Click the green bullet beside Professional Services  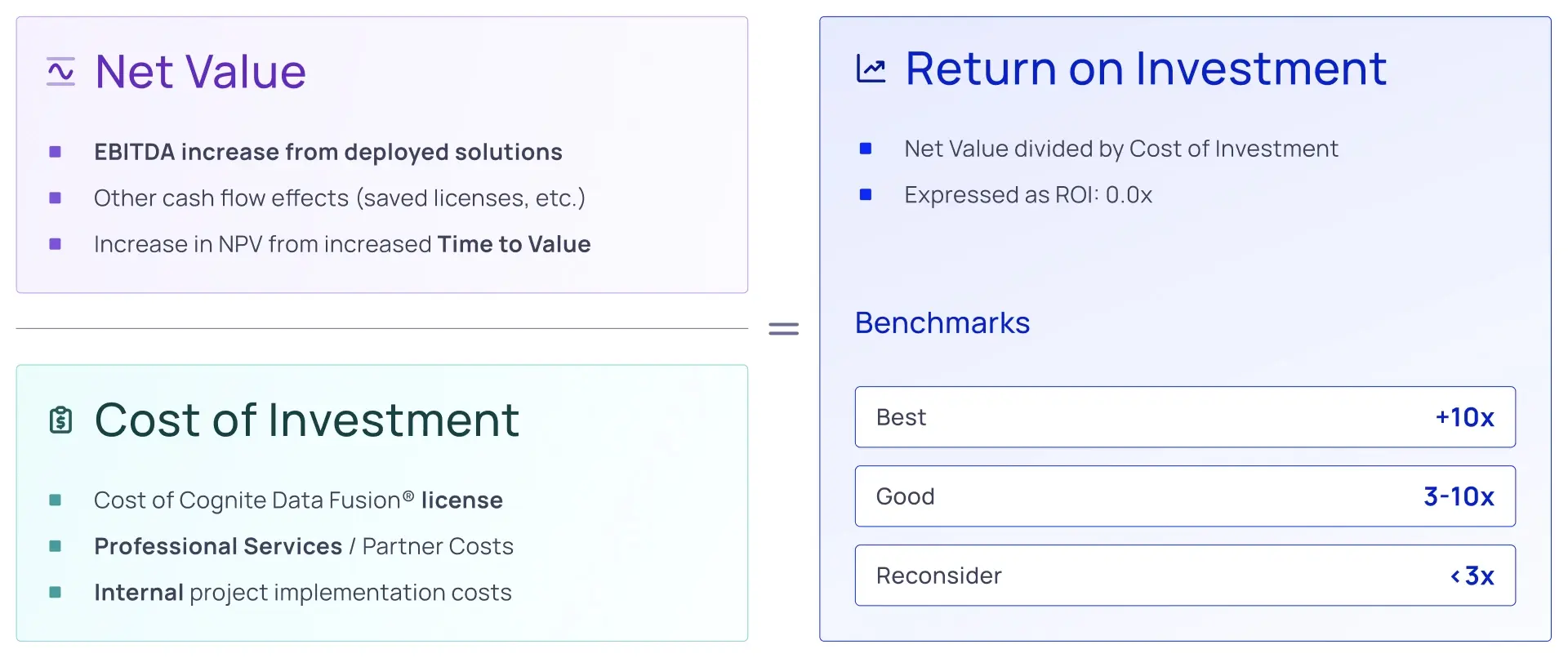pyautogui.click(x=56, y=546)
